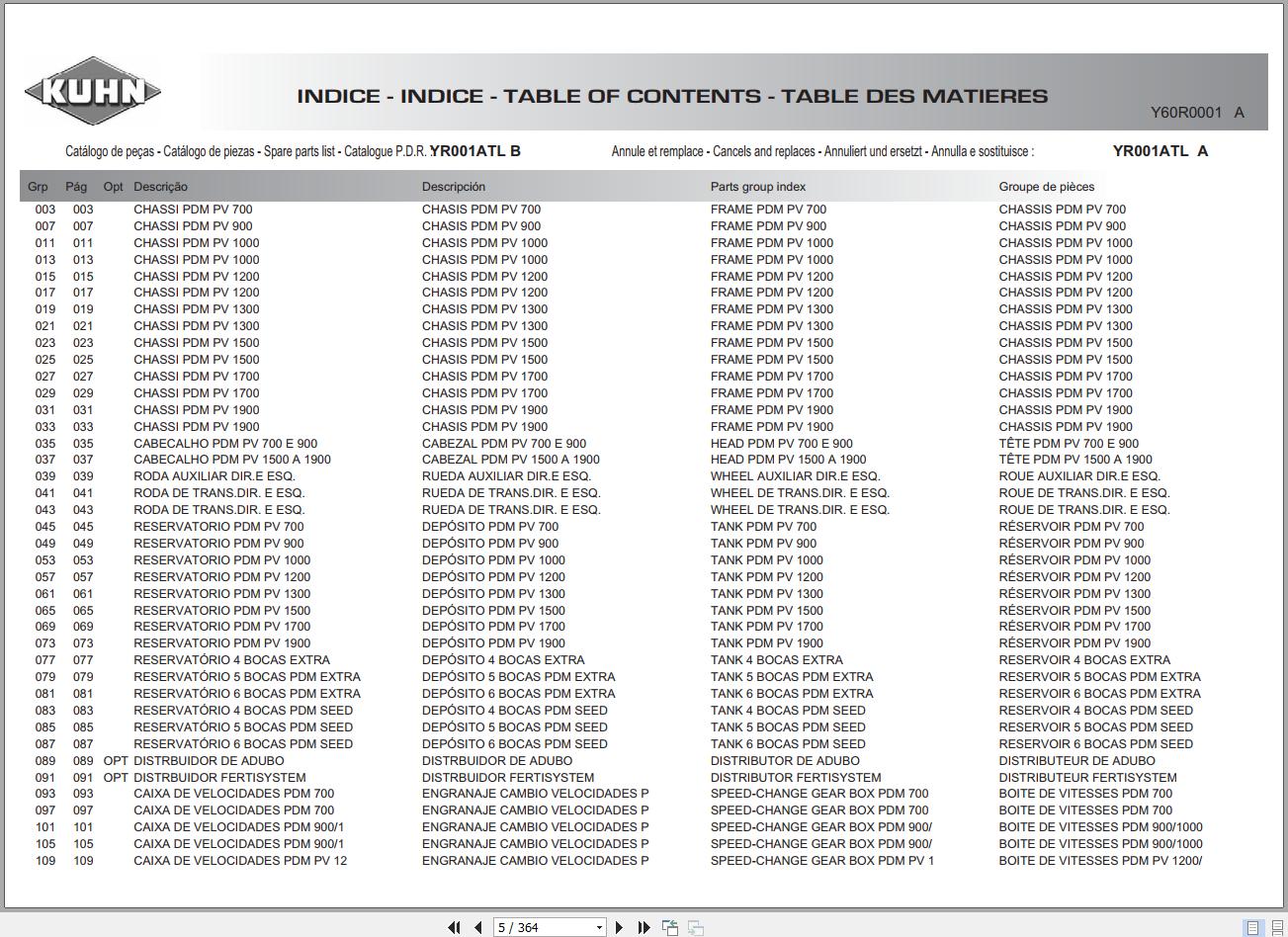Viewport: 1288px width, 937px height.
Task: Click the 'Groupe de pièces' column header
Action: [1047, 187]
